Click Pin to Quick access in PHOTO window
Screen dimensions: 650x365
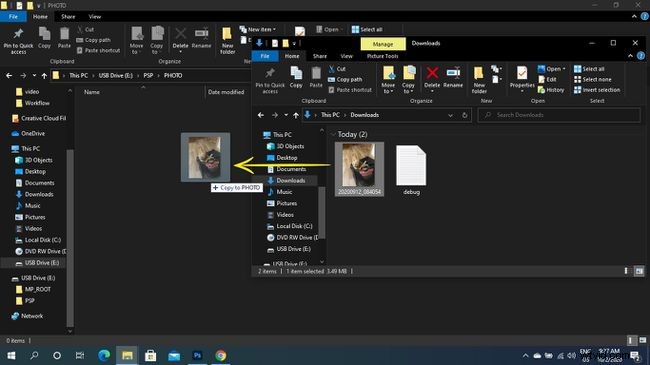click(x=18, y=41)
